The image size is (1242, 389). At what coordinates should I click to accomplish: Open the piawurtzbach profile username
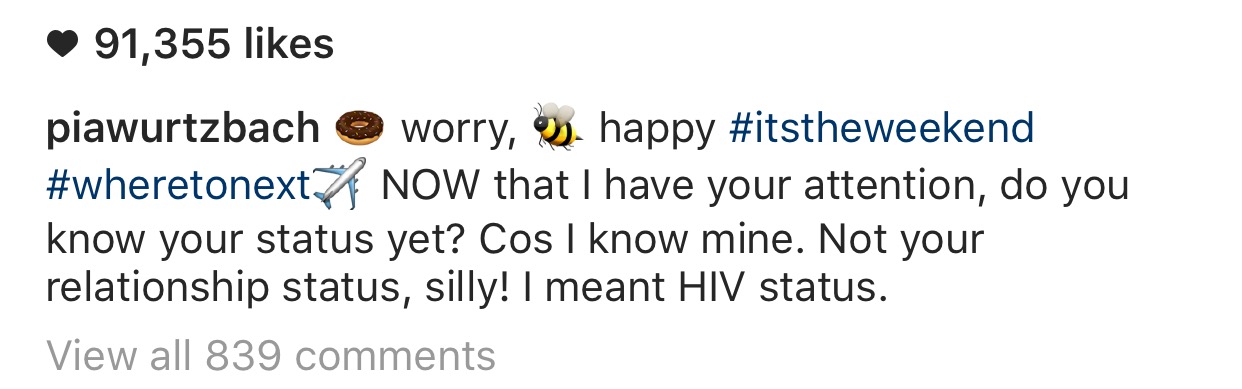point(183,131)
